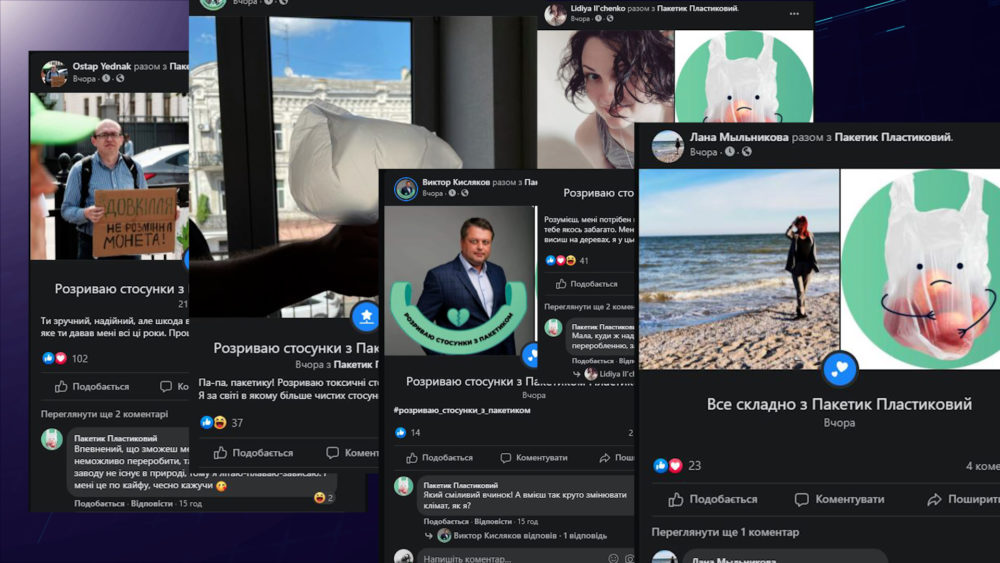Open Ostap Yednak's protest sign photo
The image size is (1000, 563).
(x=109, y=176)
